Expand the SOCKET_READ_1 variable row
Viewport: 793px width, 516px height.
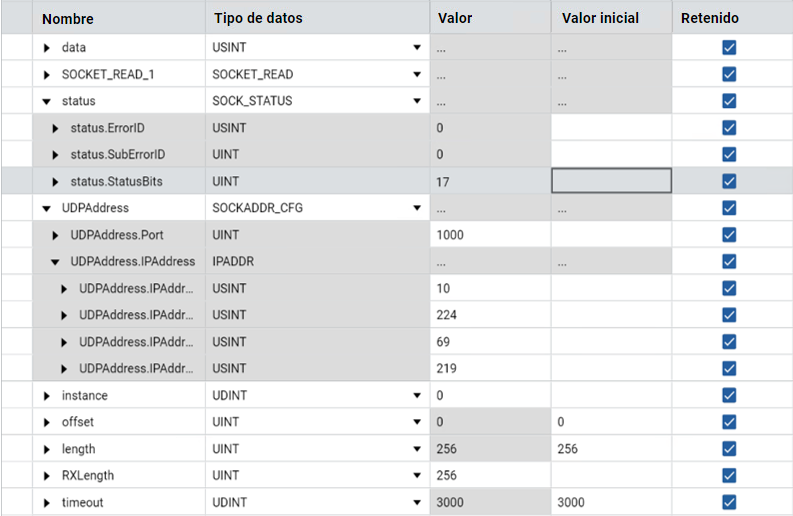(47, 74)
